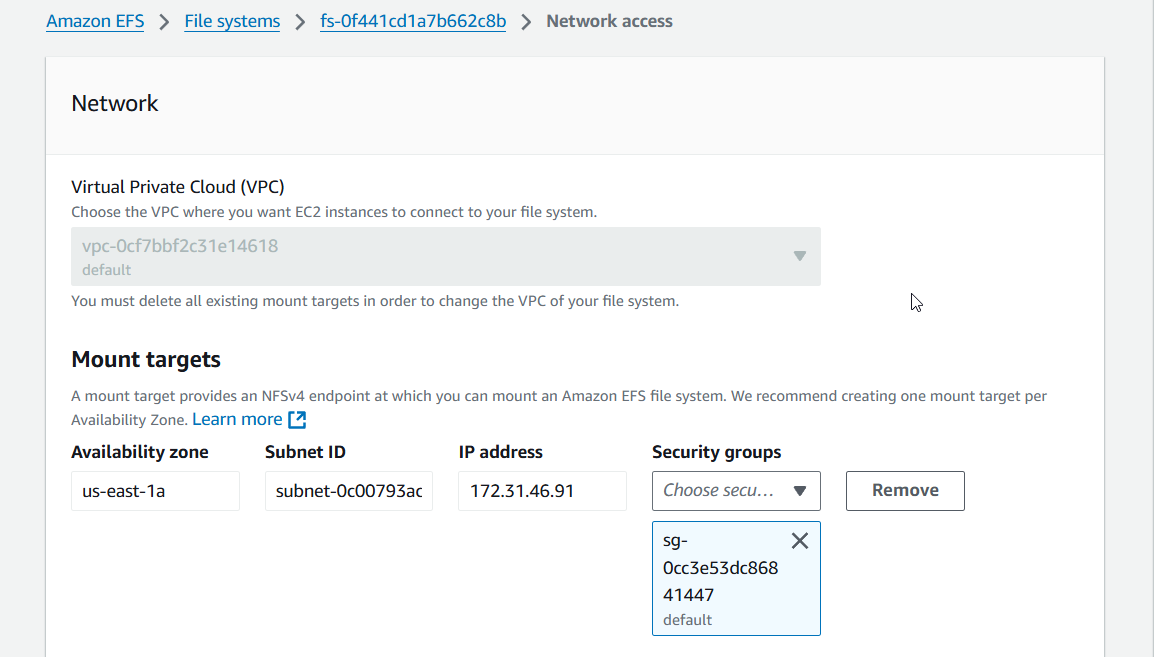Click the Network access breadcrumb text

coord(609,21)
